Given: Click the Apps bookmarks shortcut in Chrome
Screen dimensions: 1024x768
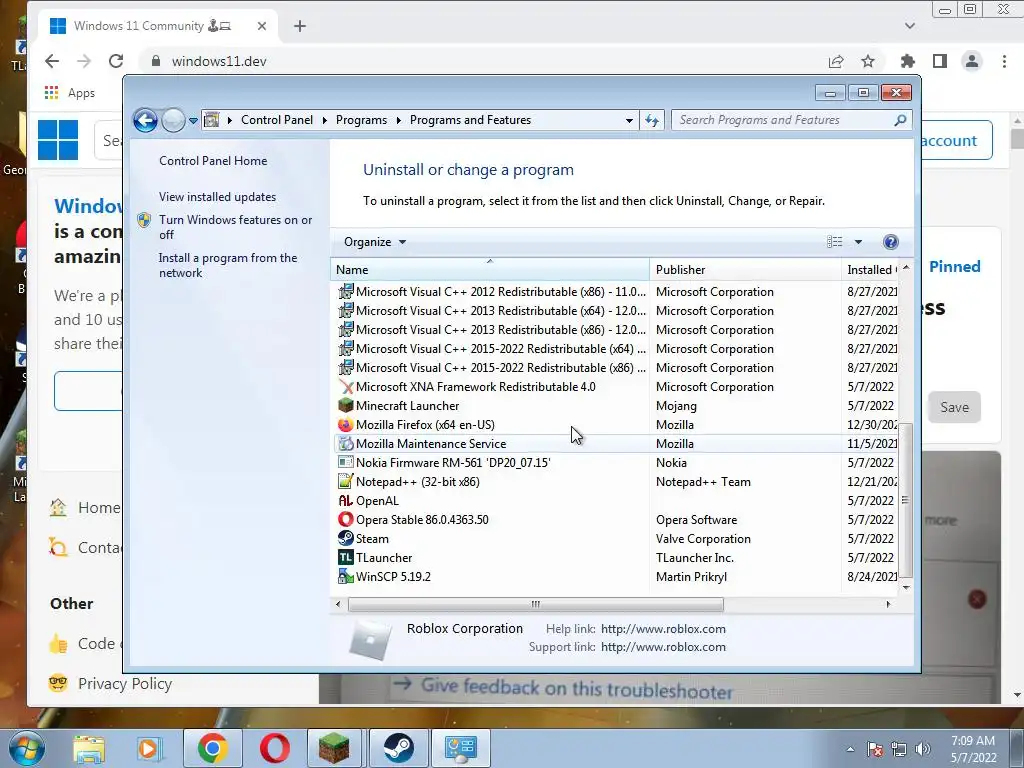Looking at the screenshot, I should (x=70, y=93).
